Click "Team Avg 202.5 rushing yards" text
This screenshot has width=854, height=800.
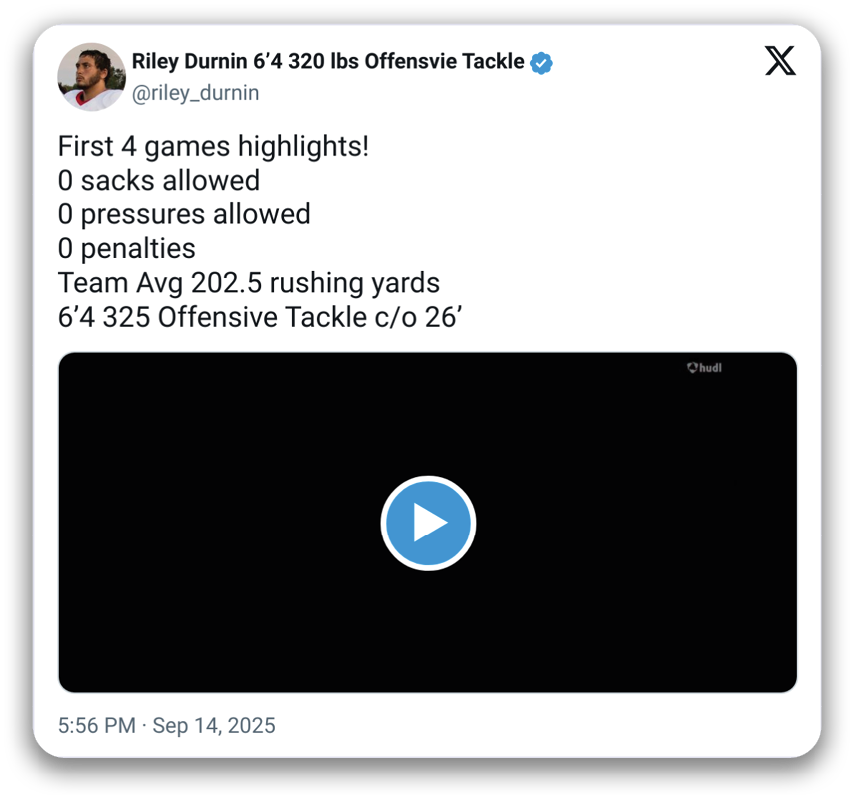click(248, 282)
